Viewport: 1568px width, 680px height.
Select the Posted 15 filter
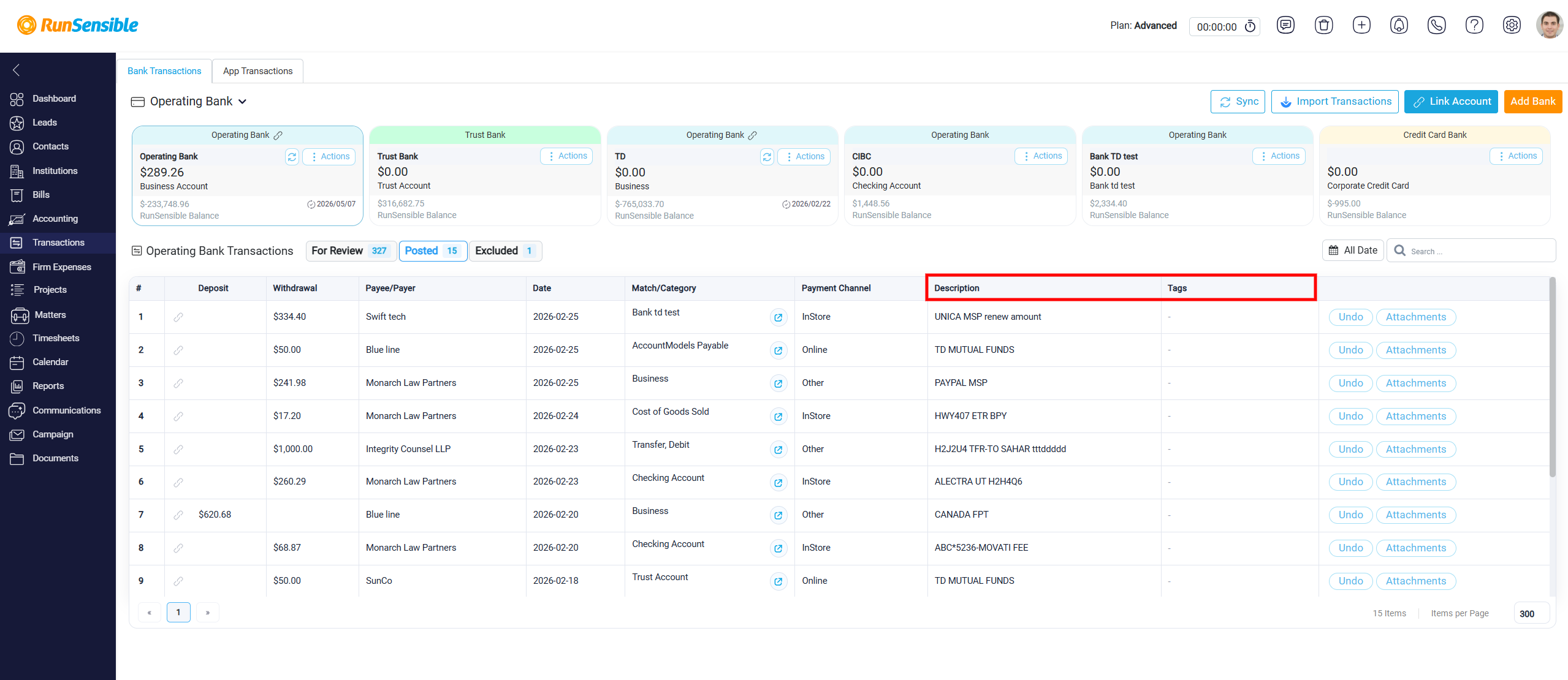pos(433,251)
